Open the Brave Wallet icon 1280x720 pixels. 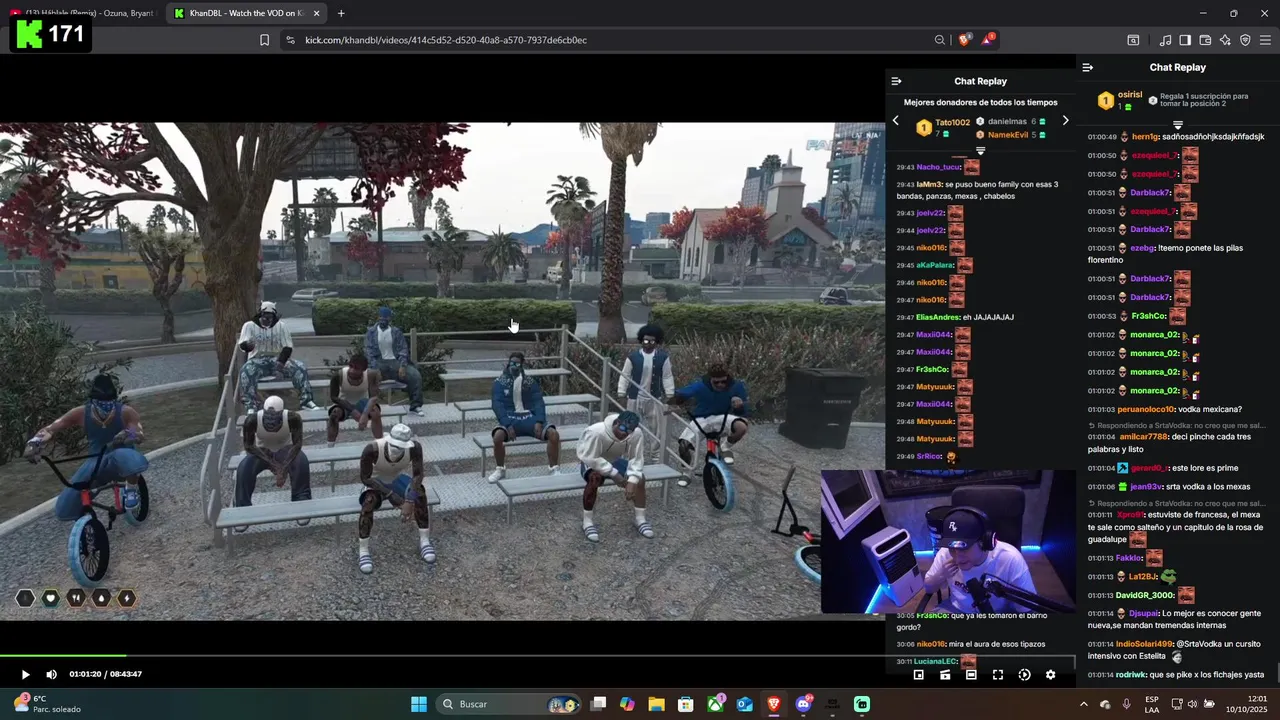pyautogui.click(x=1205, y=40)
